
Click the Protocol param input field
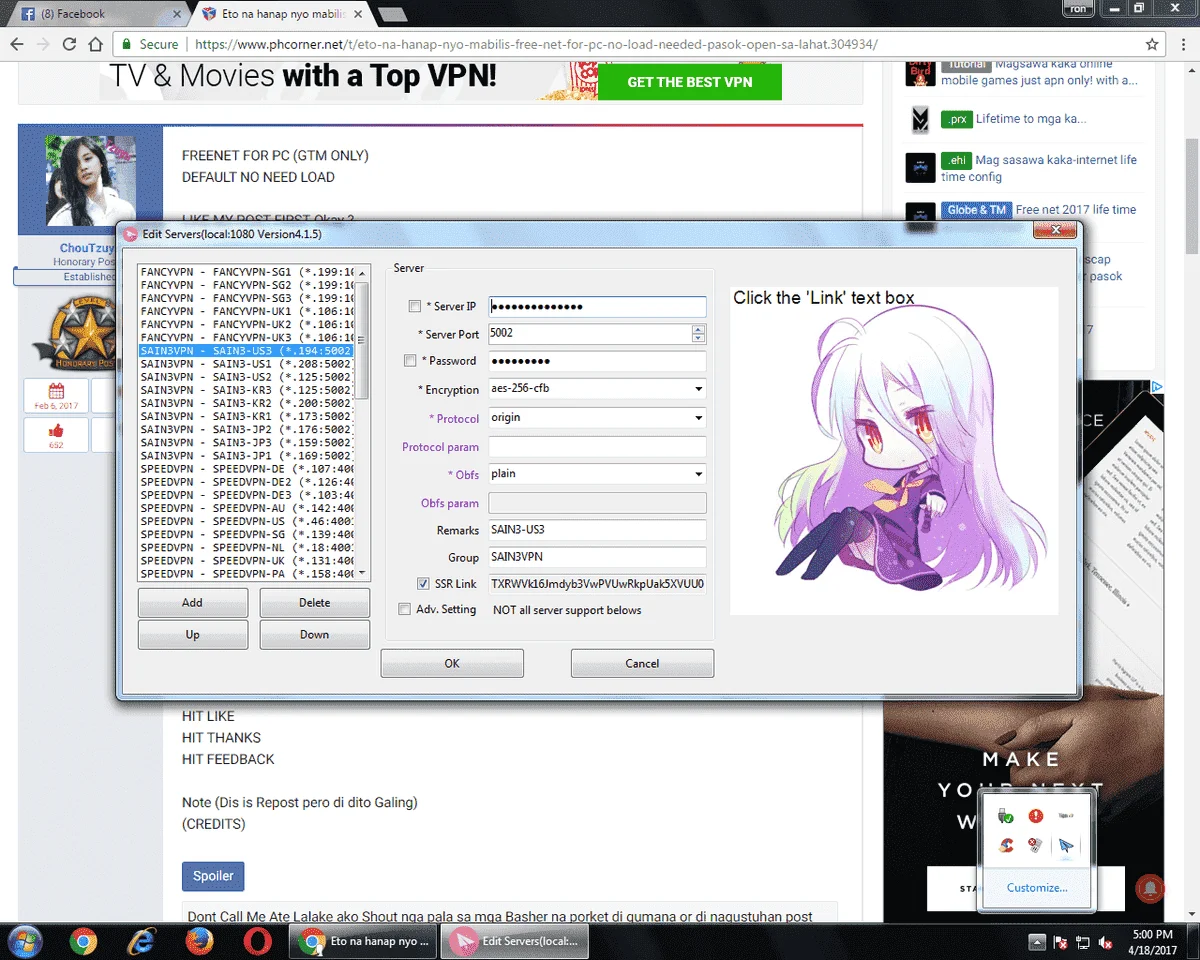[597, 447]
